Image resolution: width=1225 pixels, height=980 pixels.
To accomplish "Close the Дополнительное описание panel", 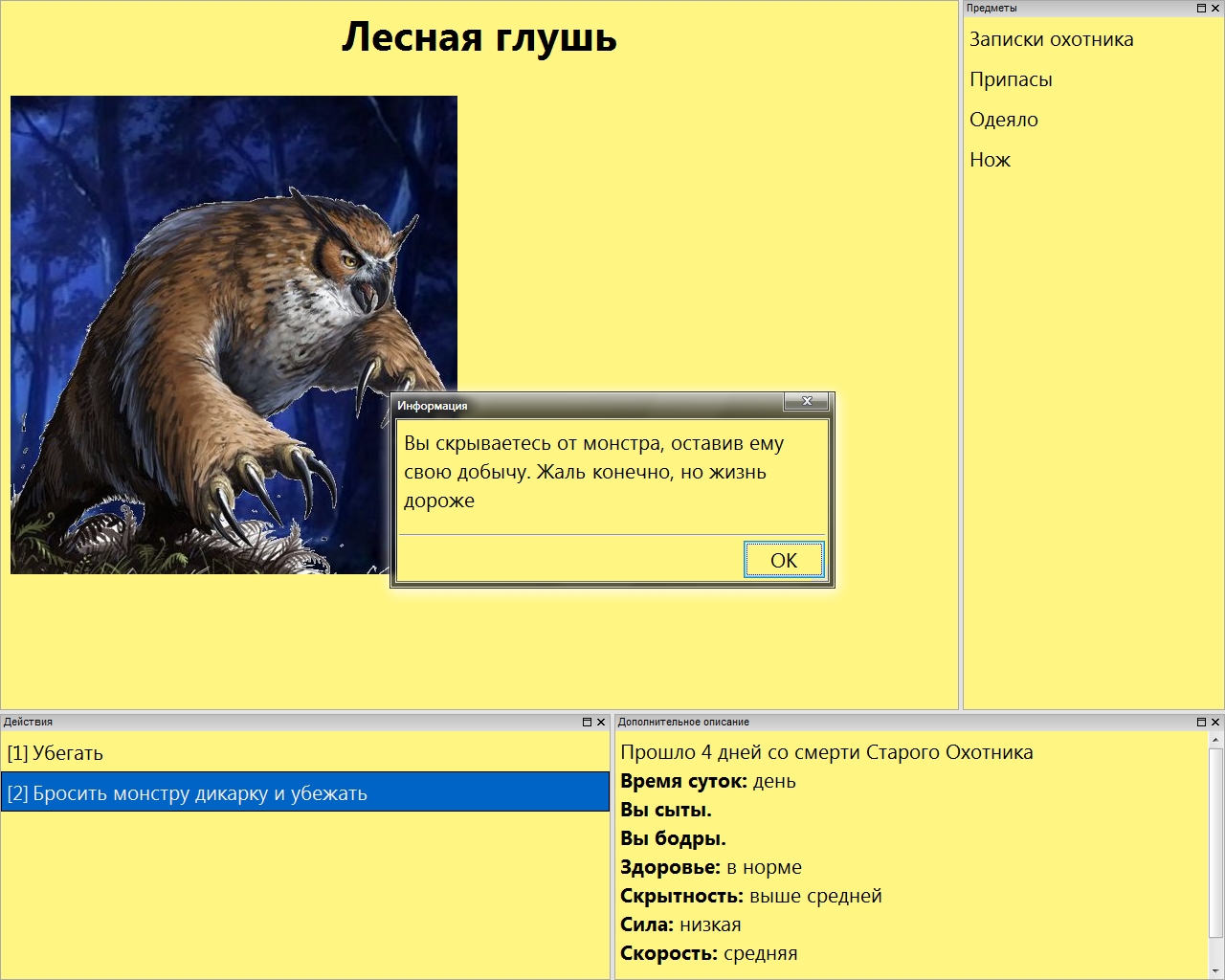I will point(1215,723).
